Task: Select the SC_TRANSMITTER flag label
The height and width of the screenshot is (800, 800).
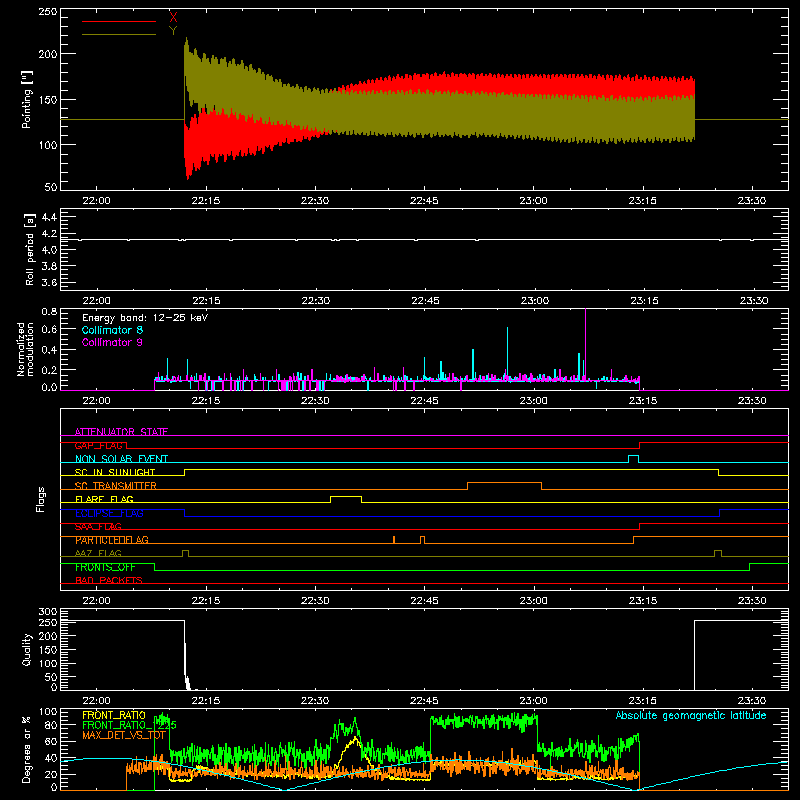Action: pyautogui.click(x=116, y=485)
